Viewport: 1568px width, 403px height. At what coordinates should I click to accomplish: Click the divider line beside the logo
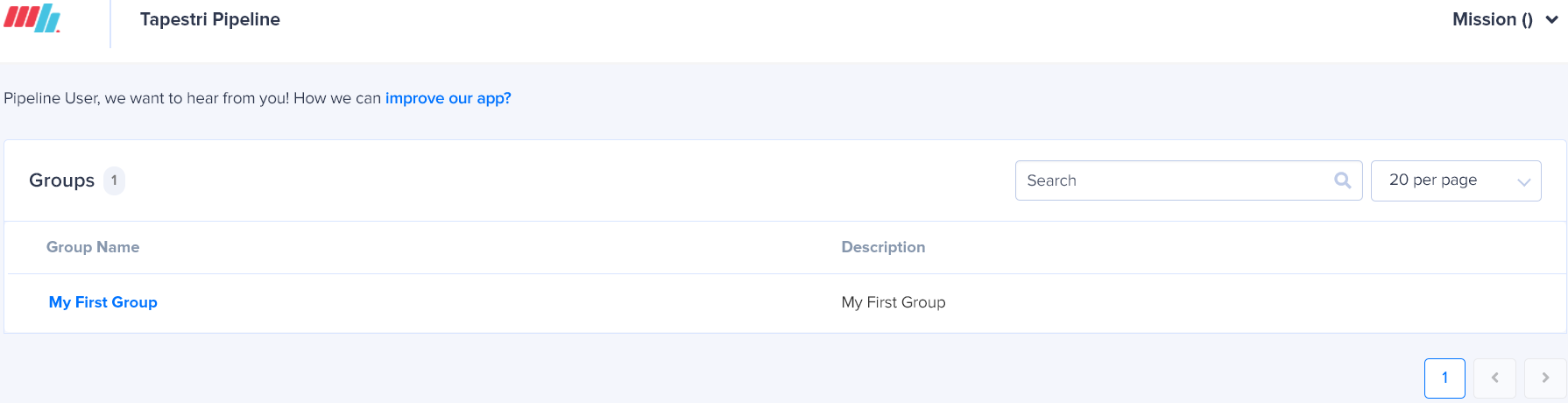[110, 24]
